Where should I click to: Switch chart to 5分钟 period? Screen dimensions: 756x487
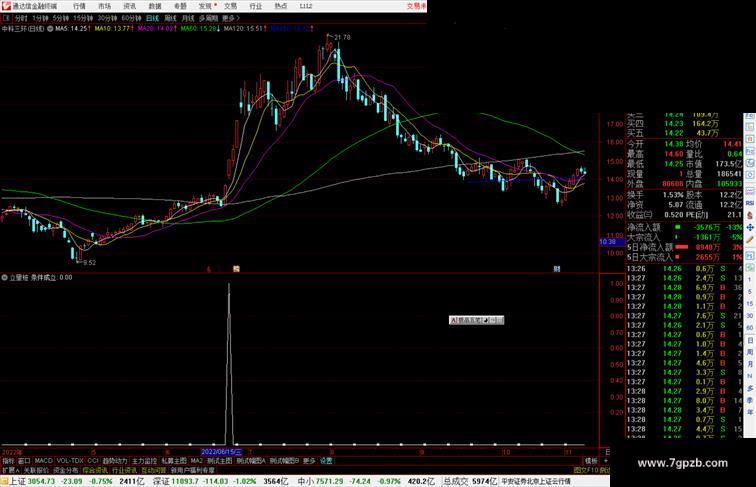[60, 18]
